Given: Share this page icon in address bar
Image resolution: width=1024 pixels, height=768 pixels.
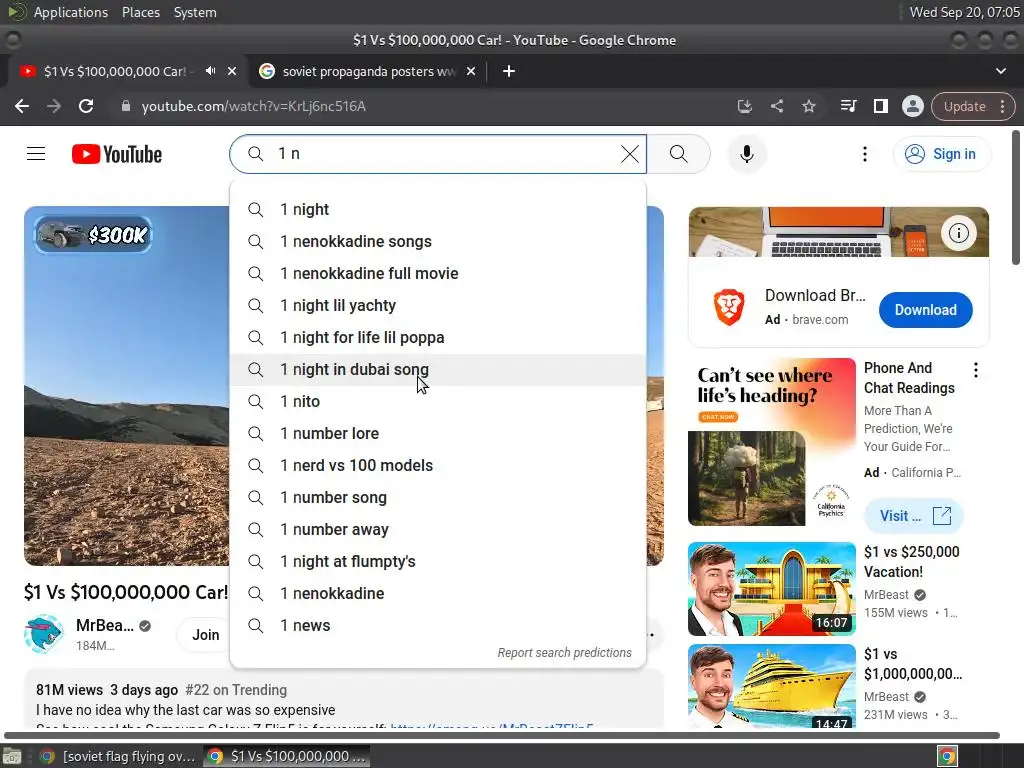Looking at the screenshot, I should (x=776, y=106).
